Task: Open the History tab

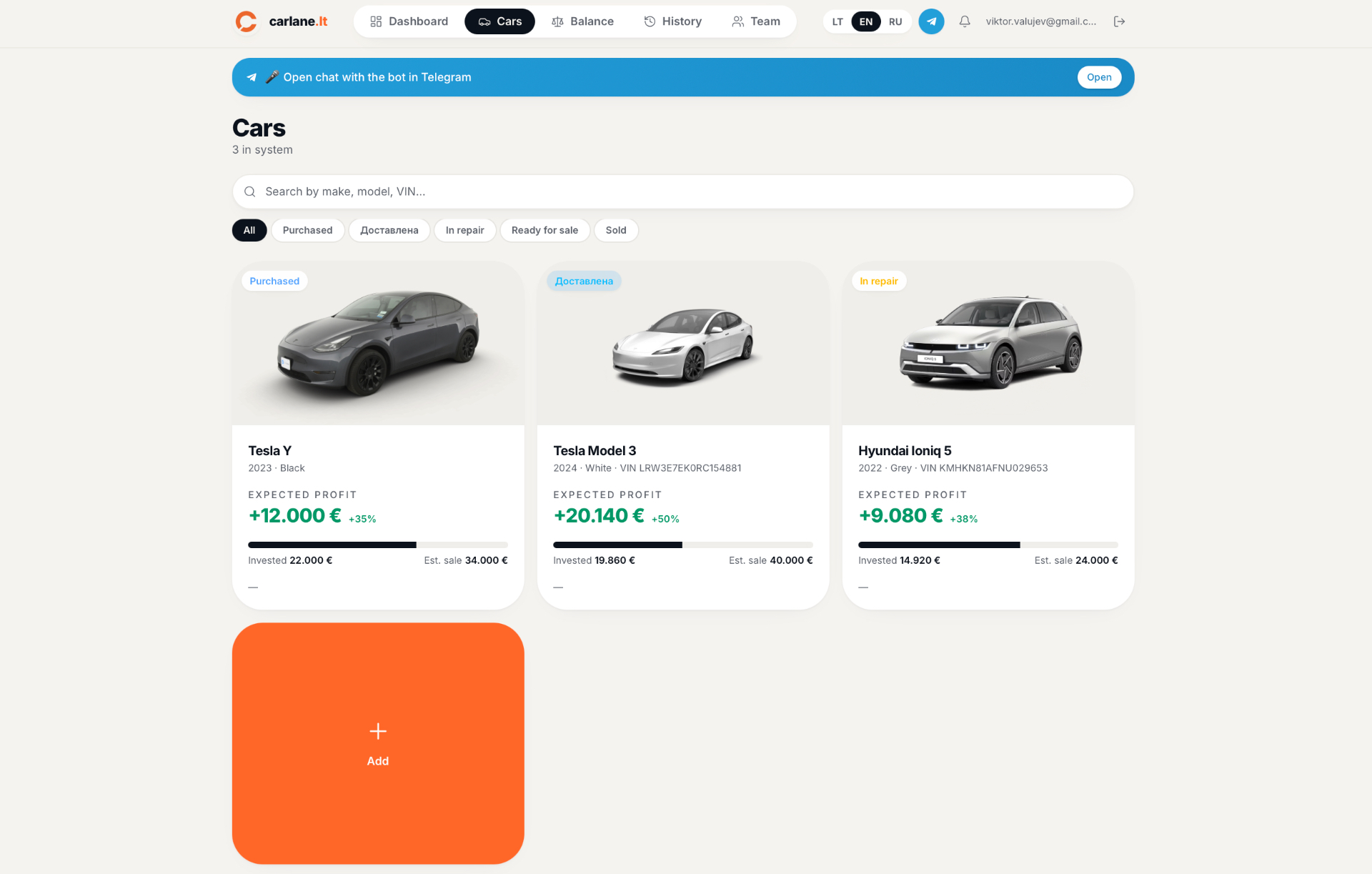Action: click(672, 21)
